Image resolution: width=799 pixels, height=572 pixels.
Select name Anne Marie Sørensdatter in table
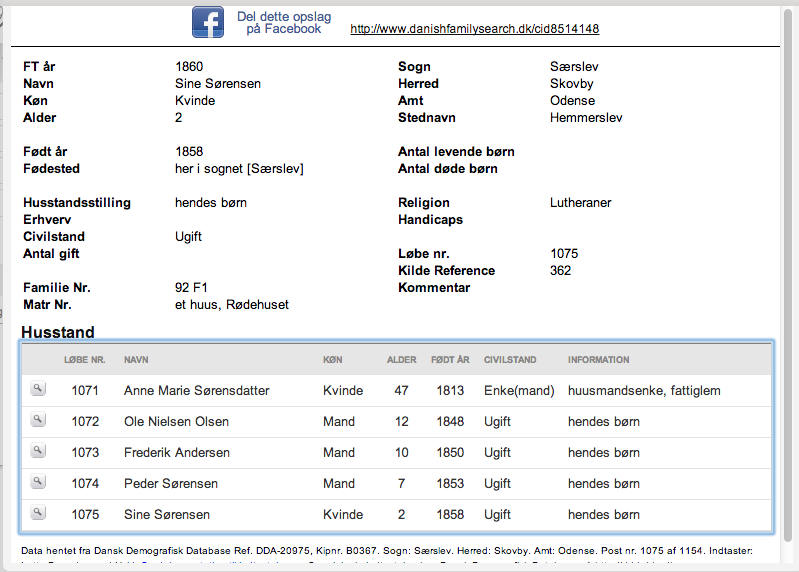click(x=197, y=391)
